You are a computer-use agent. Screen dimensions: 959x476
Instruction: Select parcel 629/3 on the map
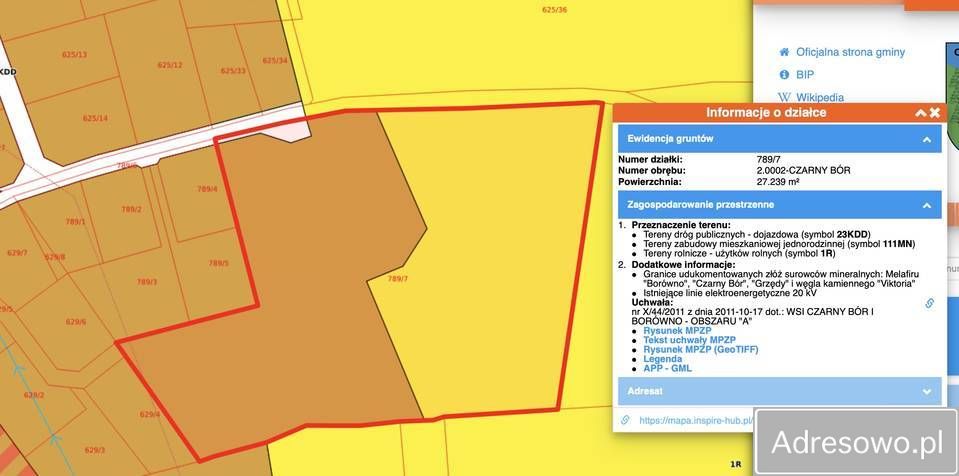(95, 450)
